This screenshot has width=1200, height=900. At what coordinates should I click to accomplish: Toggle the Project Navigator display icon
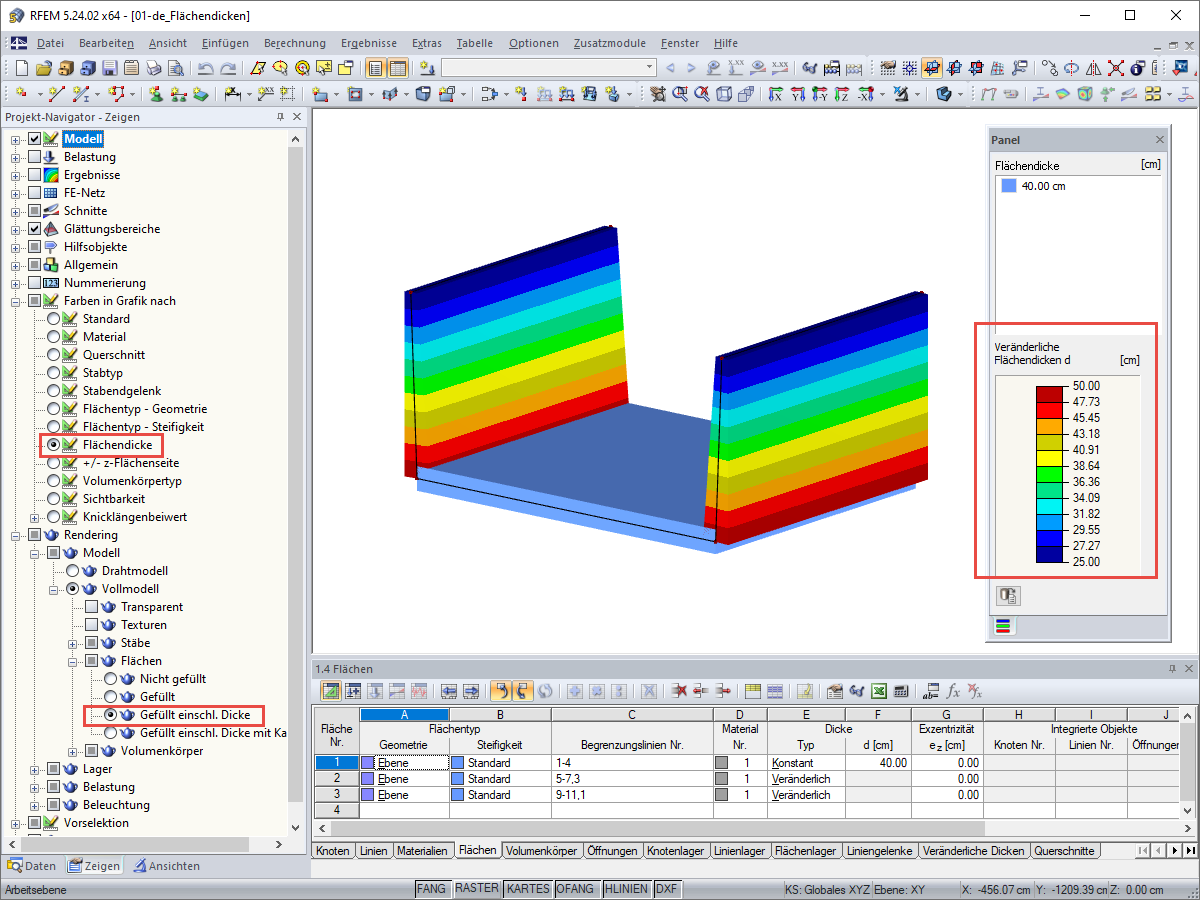[374, 68]
